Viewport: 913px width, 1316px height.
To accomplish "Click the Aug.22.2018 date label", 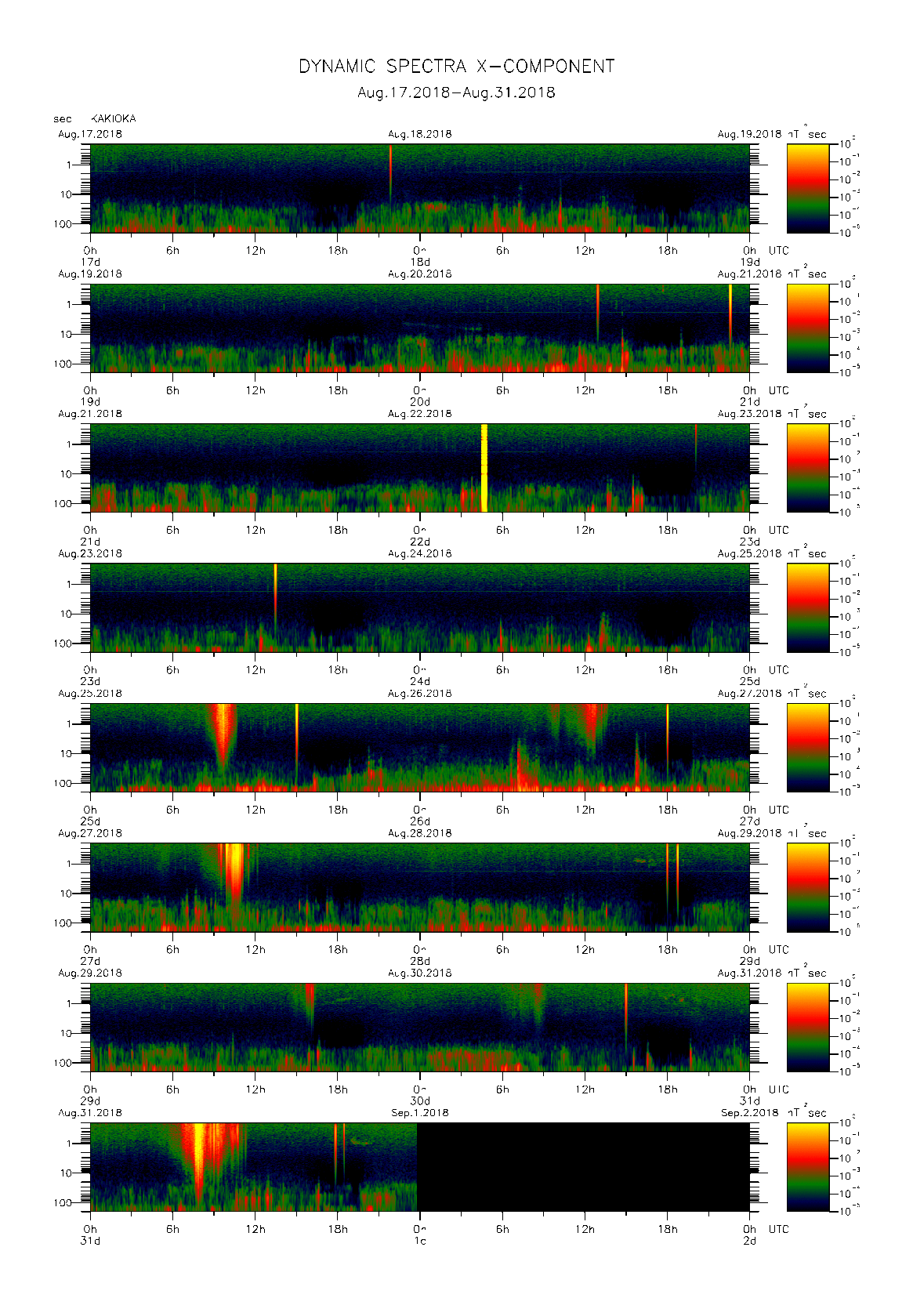I will pos(420,414).
